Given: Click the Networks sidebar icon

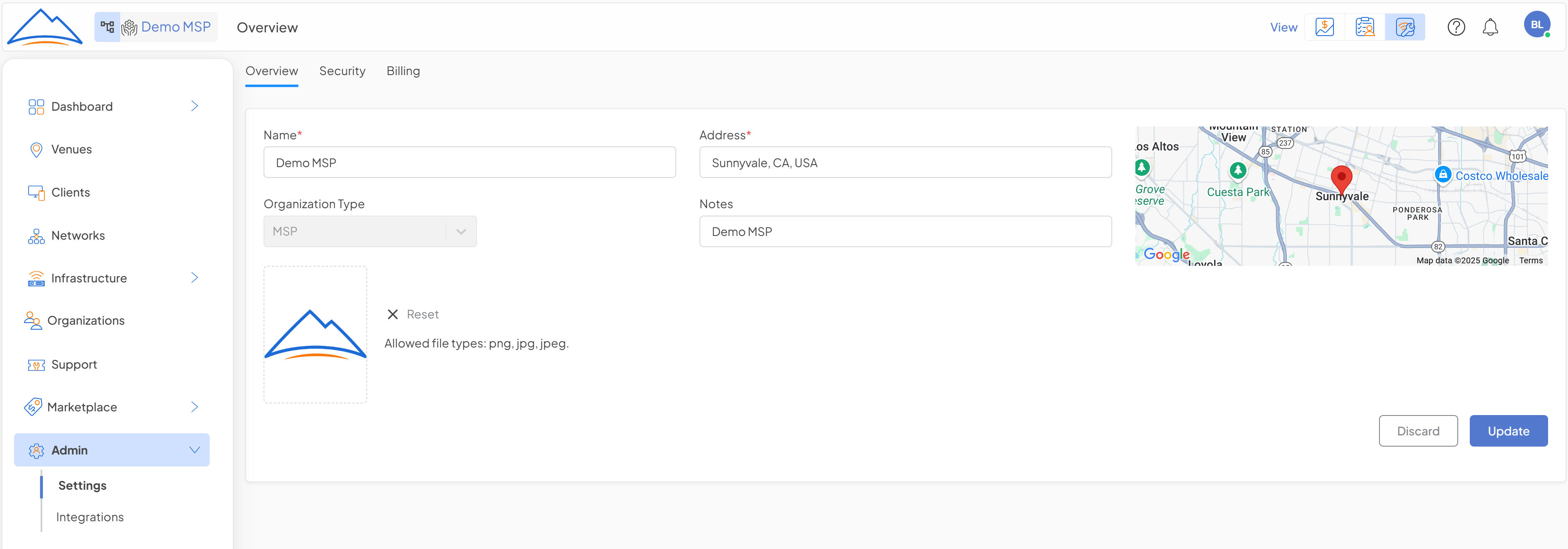Looking at the screenshot, I should point(36,236).
